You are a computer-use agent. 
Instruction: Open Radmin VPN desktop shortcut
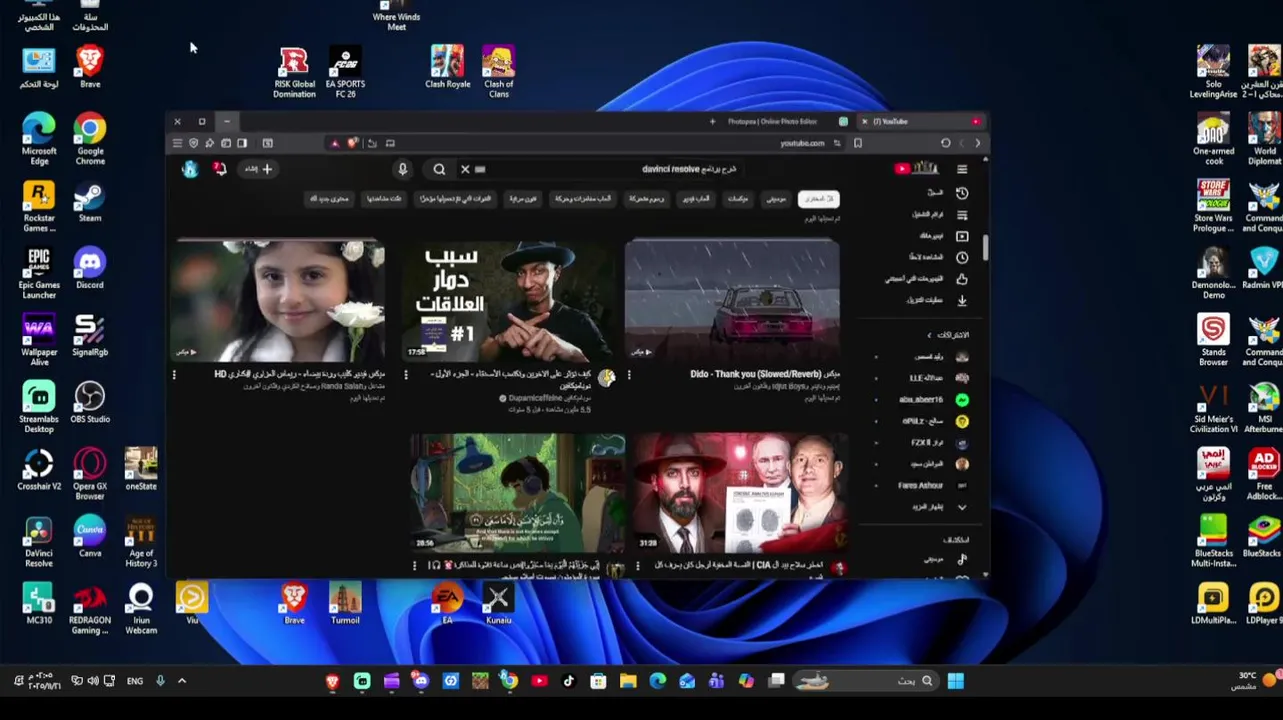coord(1263,268)
